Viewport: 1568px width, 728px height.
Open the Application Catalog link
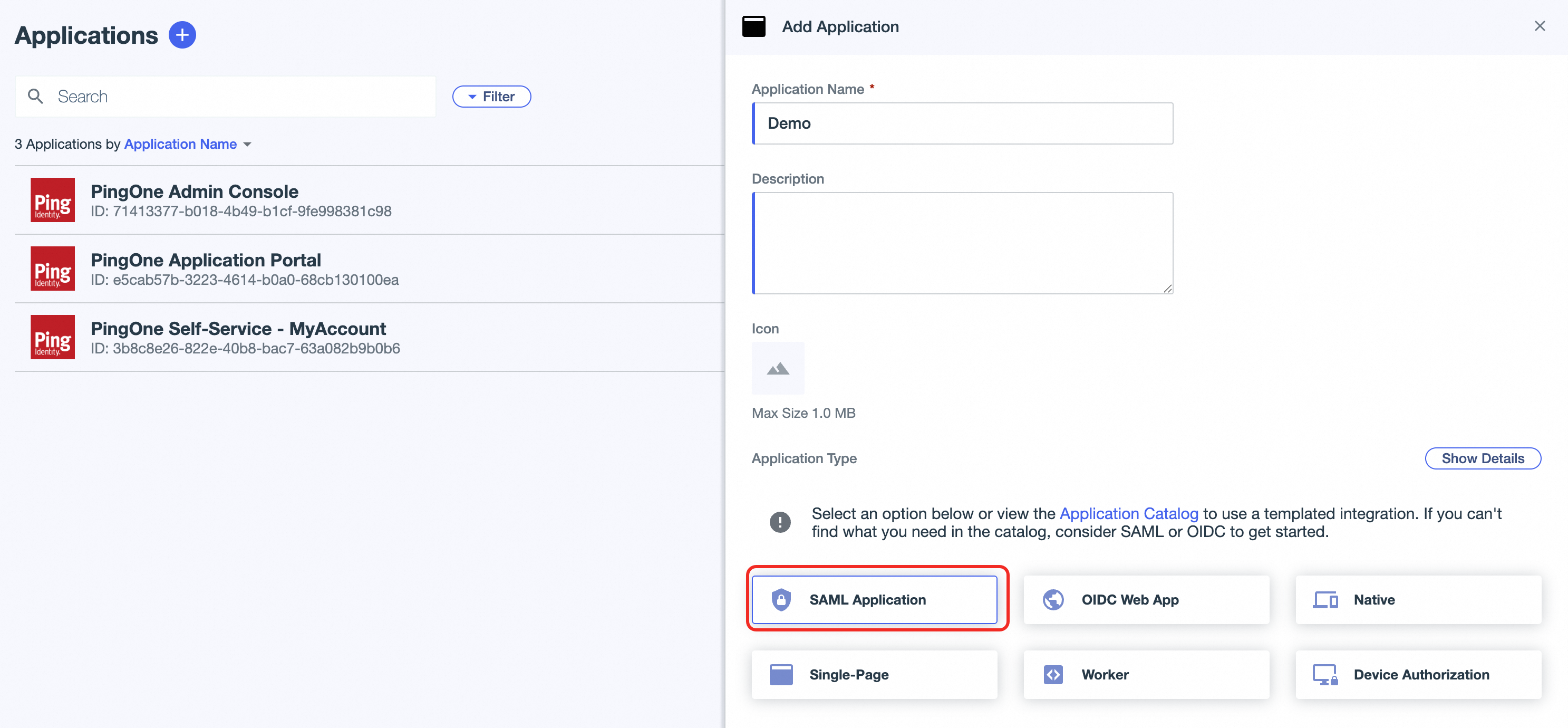click(x=1128, y=514)
